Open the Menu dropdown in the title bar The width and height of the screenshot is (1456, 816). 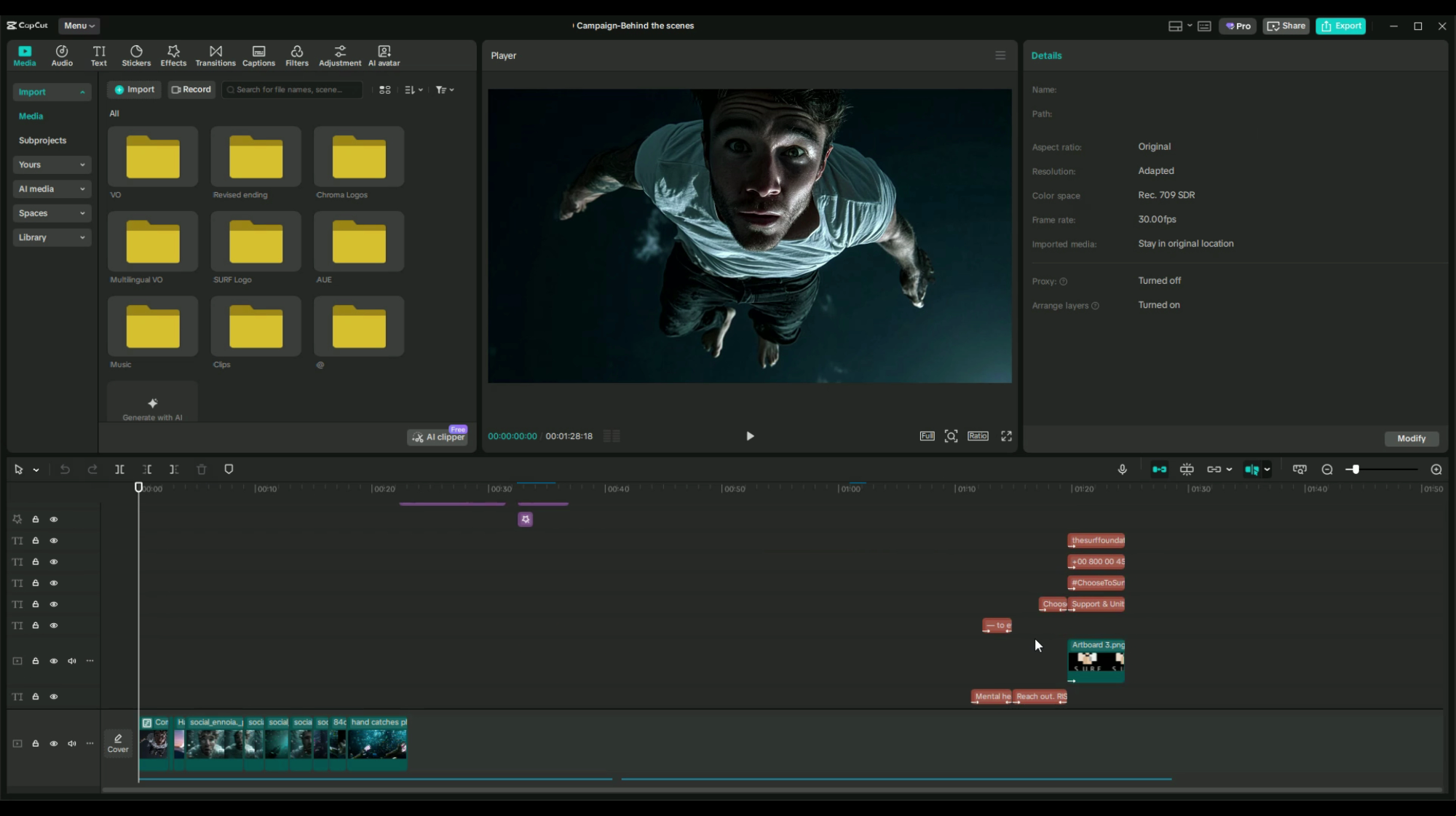[x=79, y=25]
